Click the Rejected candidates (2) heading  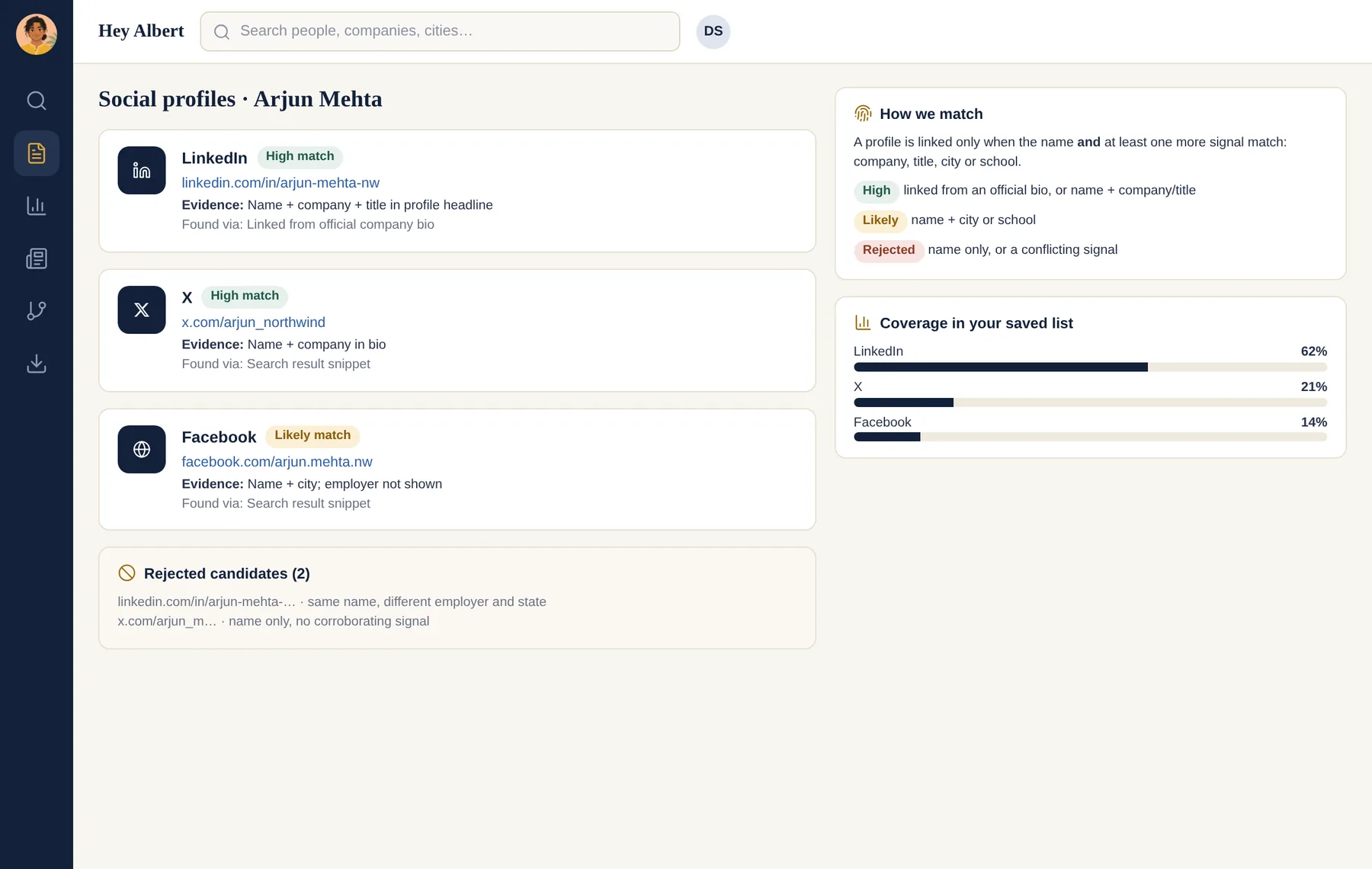(226, 574)
